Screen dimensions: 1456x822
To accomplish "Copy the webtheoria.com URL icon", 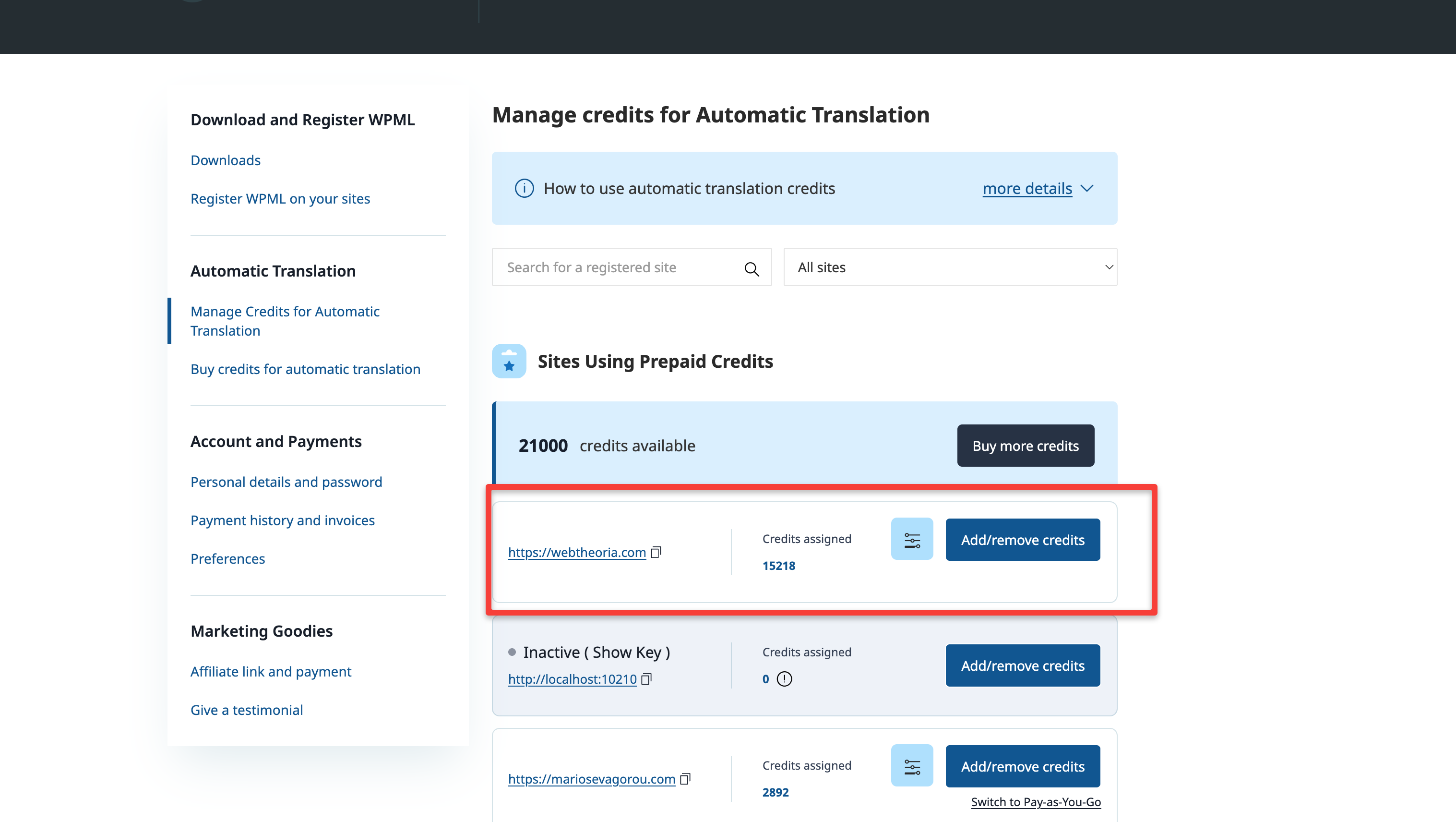I will (x=656, y=552).
